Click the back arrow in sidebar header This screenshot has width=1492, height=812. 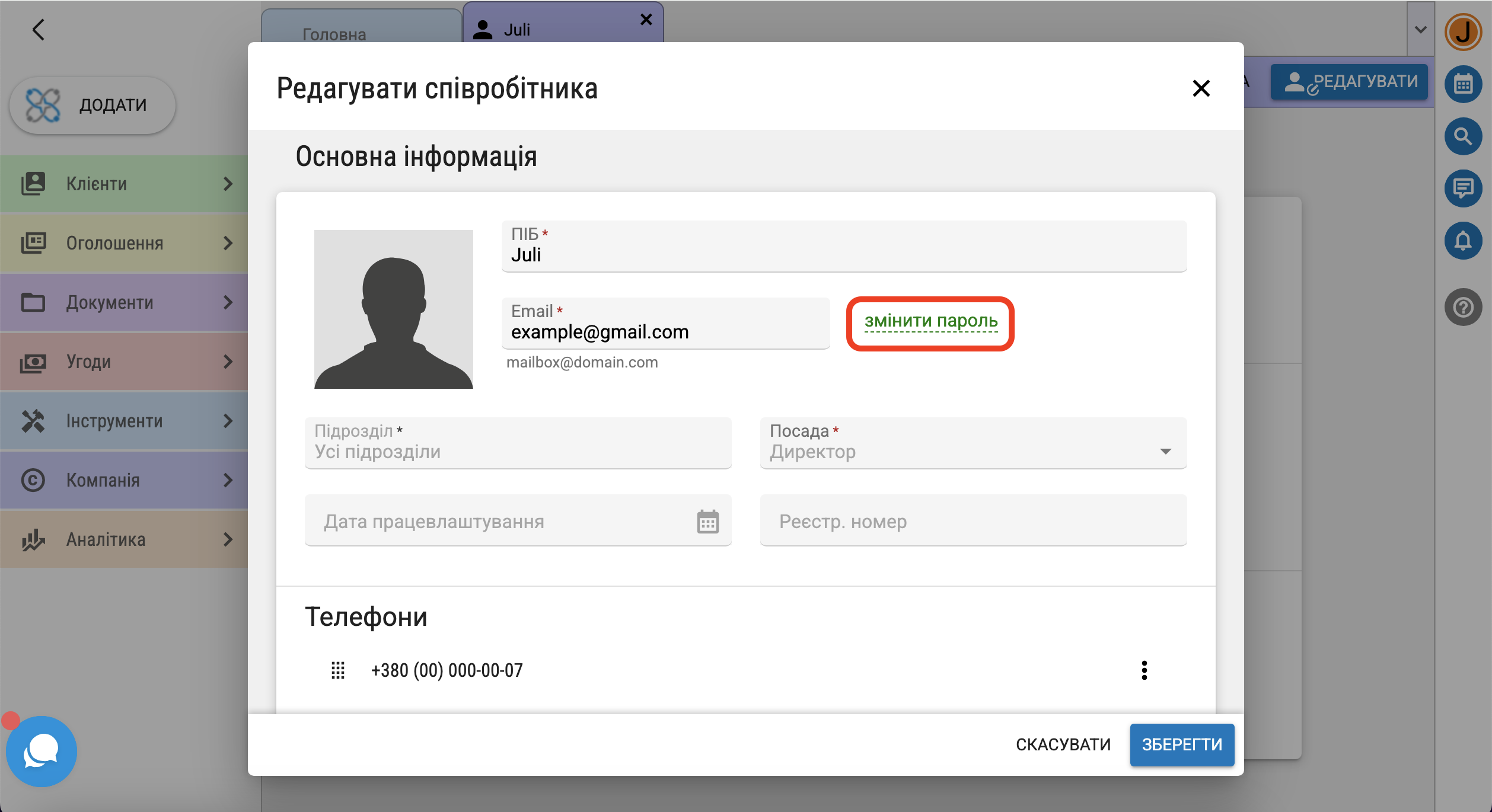coord(39,30)
